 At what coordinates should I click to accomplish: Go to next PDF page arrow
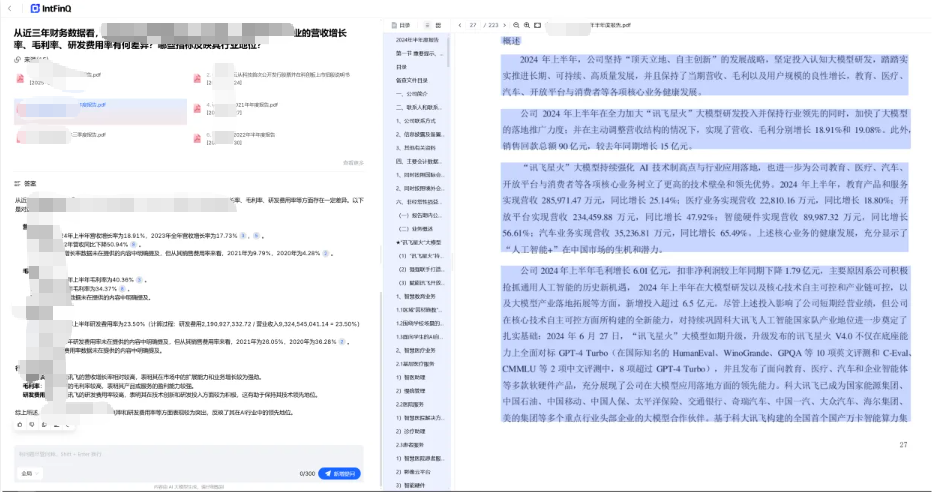[505, 25]
